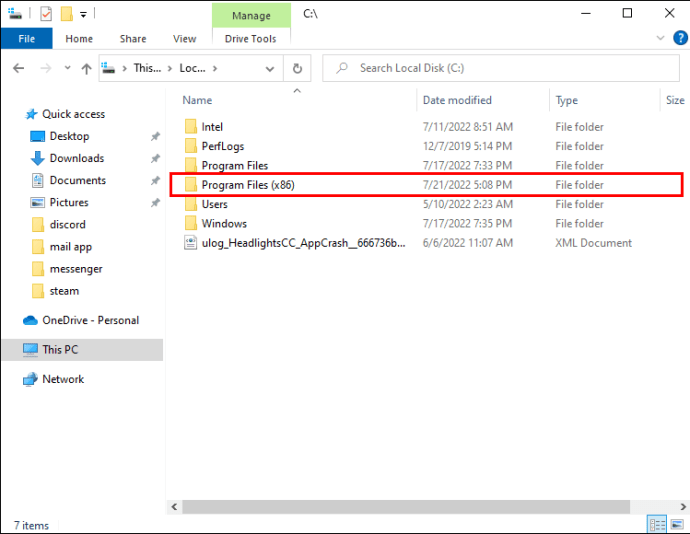Click the search magnifier icon
690x534 pixels.
pos(342,68)
